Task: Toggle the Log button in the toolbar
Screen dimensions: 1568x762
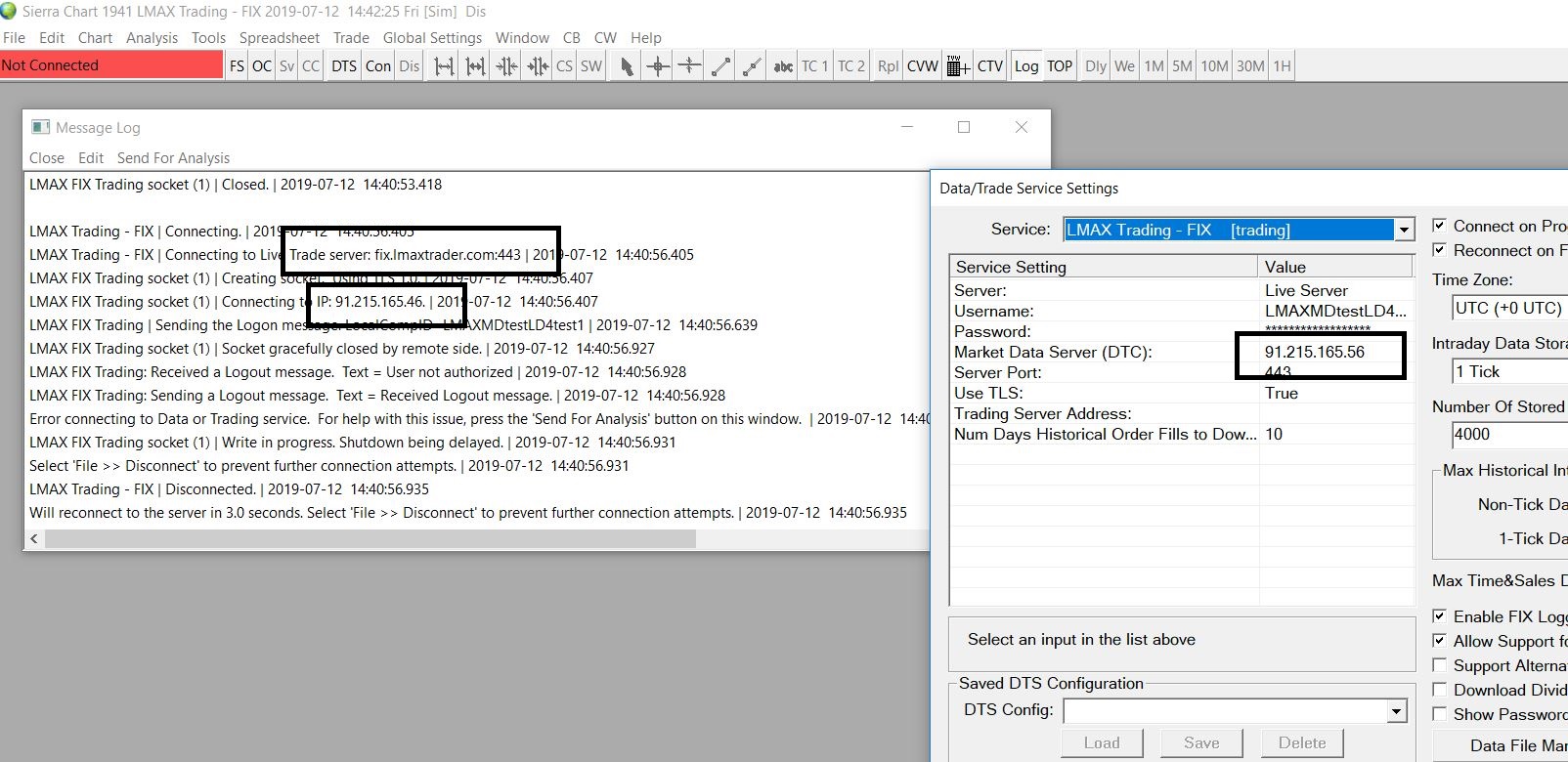Action: pos(1026,66)
